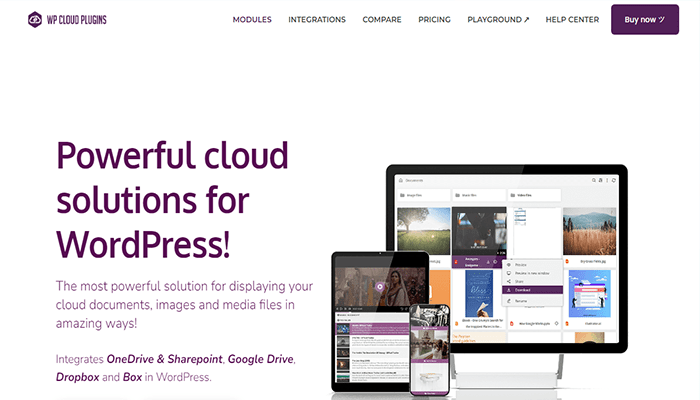This screenshot has width=700, height=400.
Task: Choose 'Preview in new window' in context menu
Action: 532,273
